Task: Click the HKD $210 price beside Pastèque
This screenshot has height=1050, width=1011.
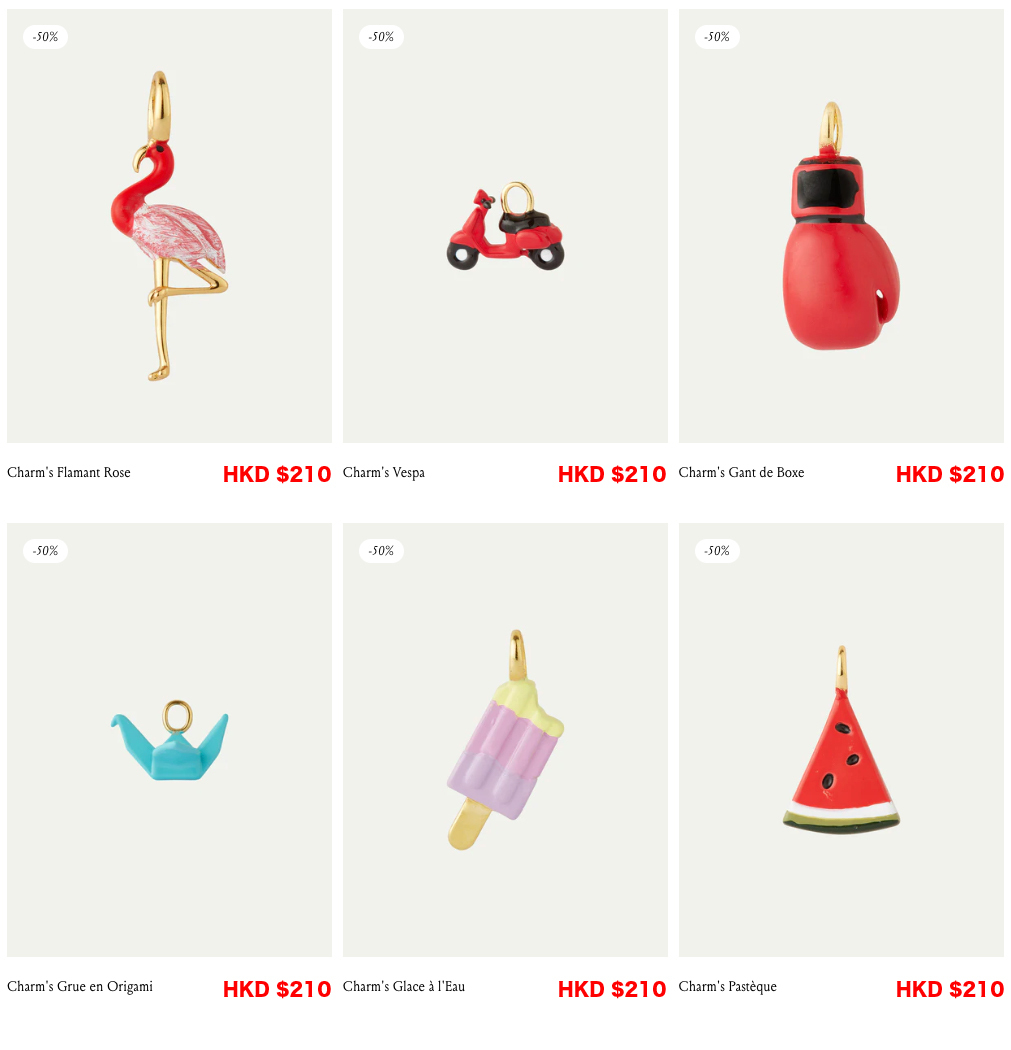Action: point(950,989)
